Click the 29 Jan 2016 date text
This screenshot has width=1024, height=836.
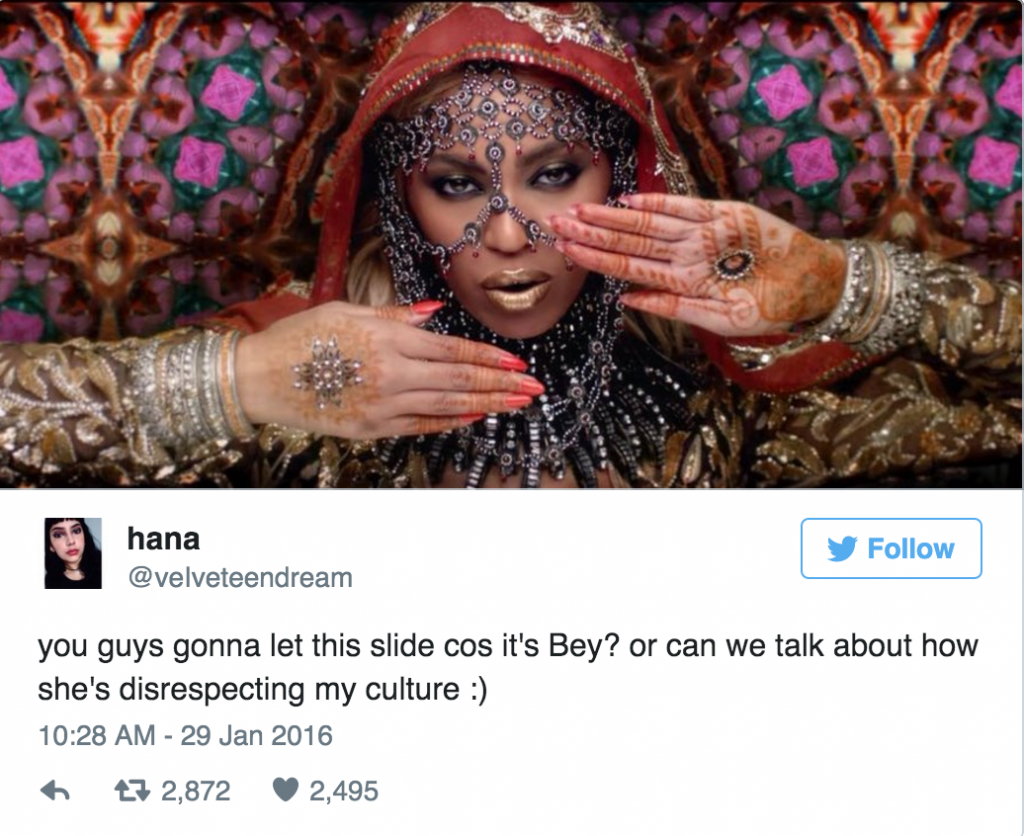(257, 735)
